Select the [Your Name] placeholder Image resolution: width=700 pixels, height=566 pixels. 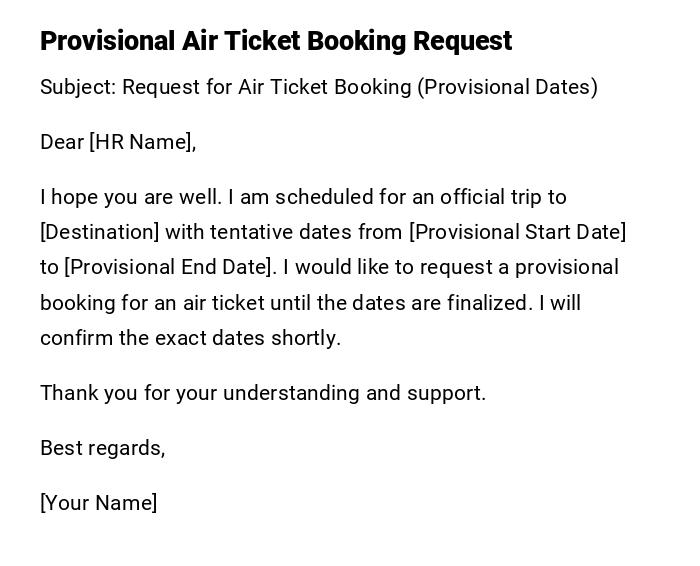pos(98,502)
